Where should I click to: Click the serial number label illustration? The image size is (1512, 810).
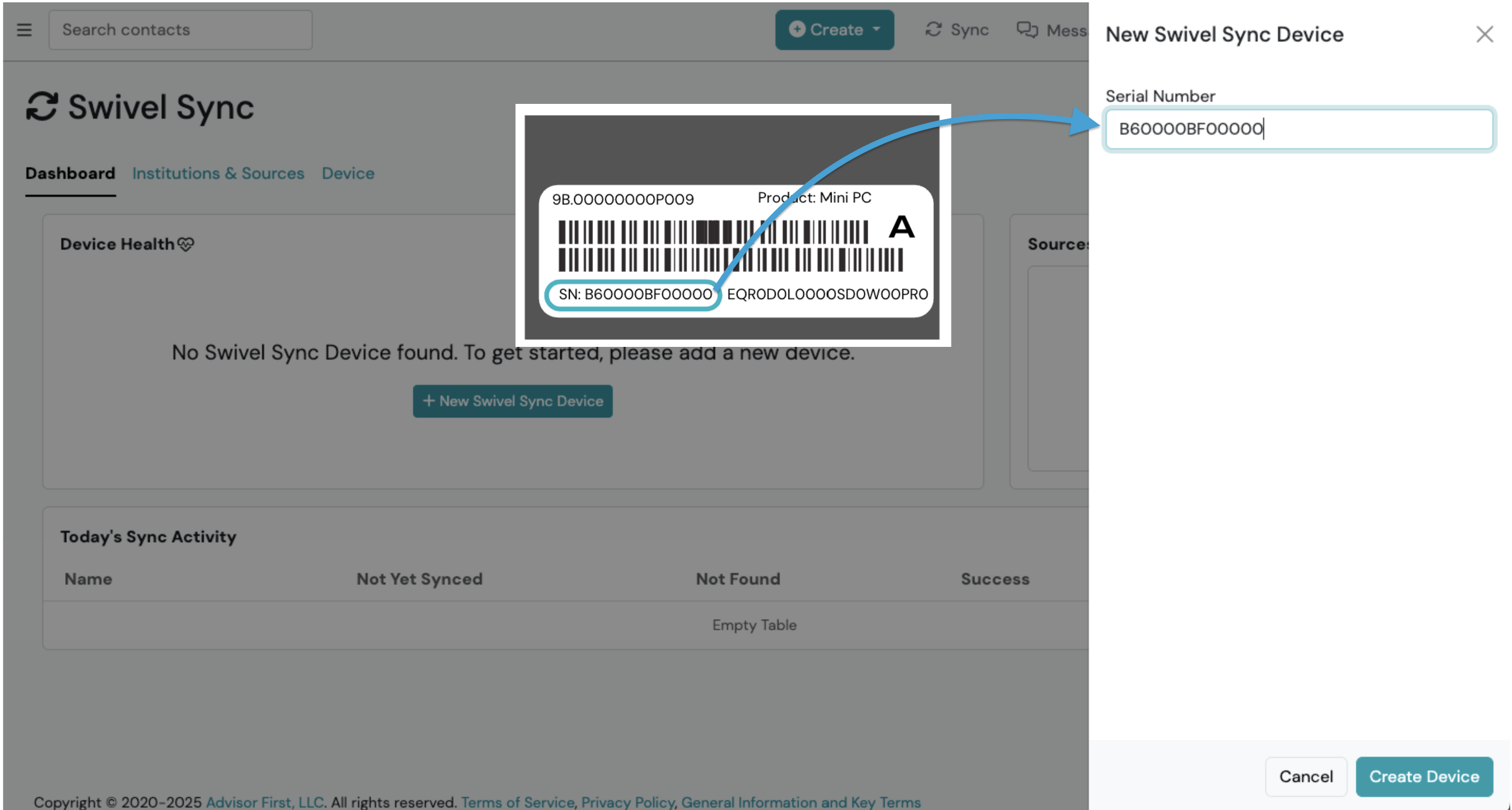coord(733,226)
